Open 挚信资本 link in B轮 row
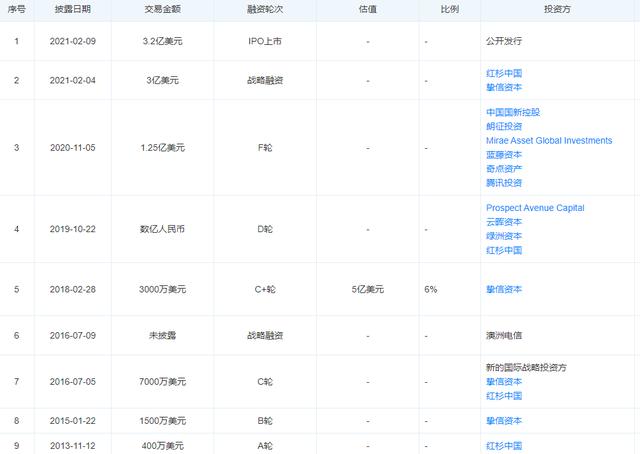Screen dimensions: 640x454 pyautogui.click(x=504, y=421)
